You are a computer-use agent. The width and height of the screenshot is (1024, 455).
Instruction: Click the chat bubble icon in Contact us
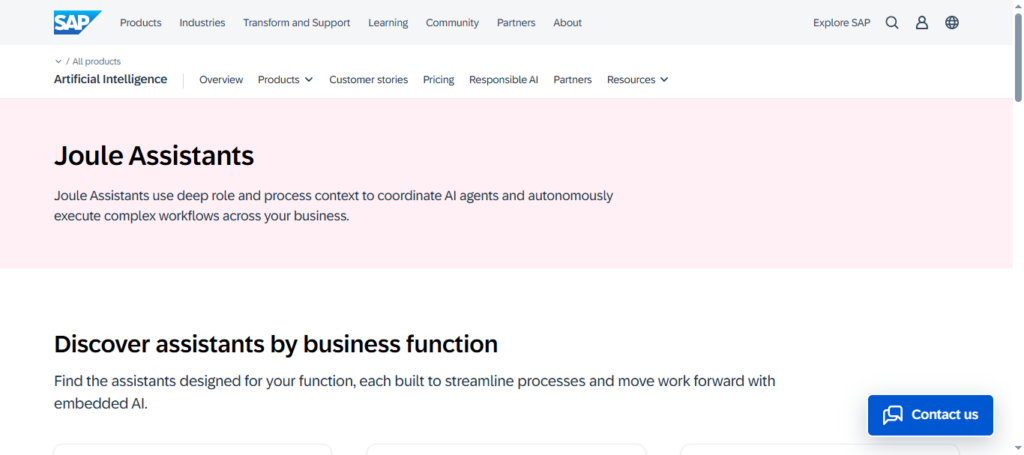pos(892,415)
